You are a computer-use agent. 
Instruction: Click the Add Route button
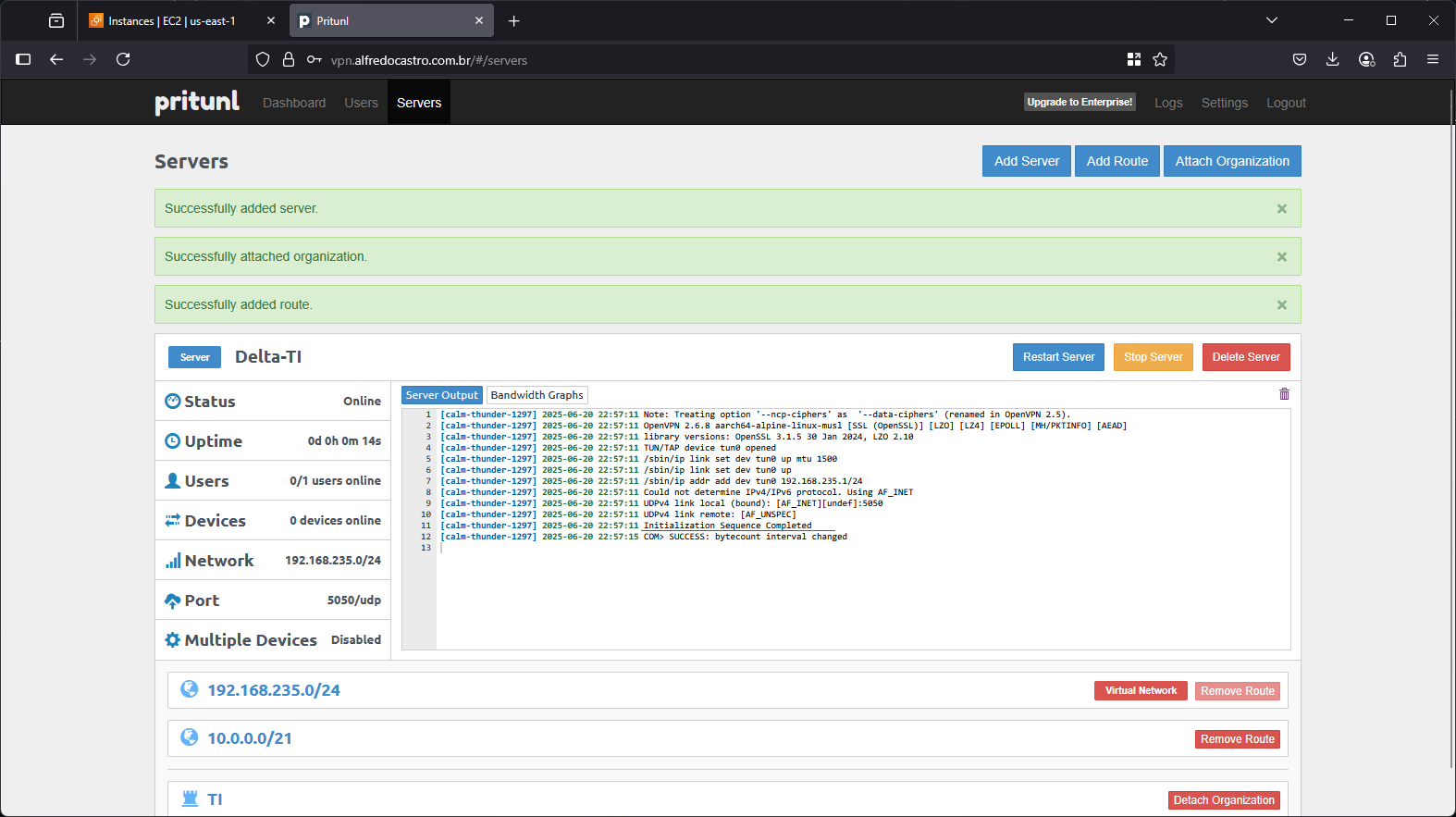coord(1117,161)
